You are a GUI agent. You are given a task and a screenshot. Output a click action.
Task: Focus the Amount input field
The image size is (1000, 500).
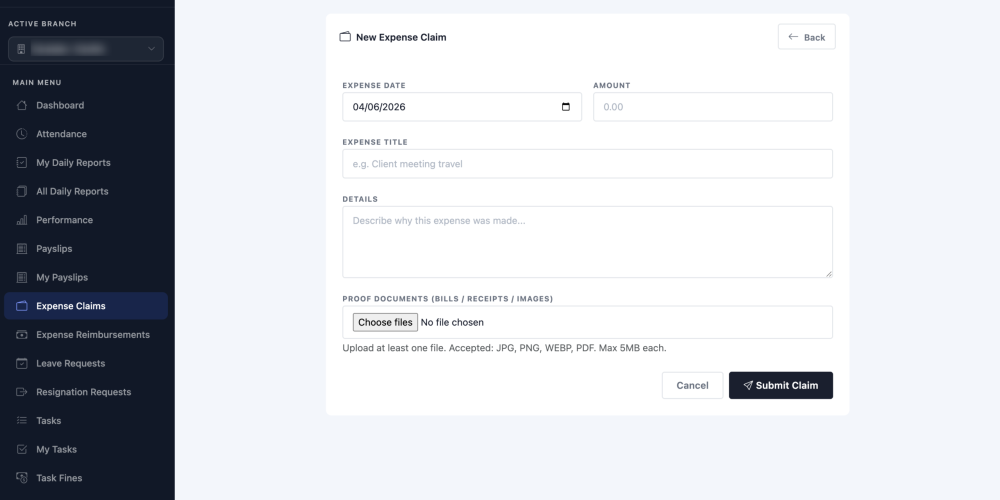point(712,107)
